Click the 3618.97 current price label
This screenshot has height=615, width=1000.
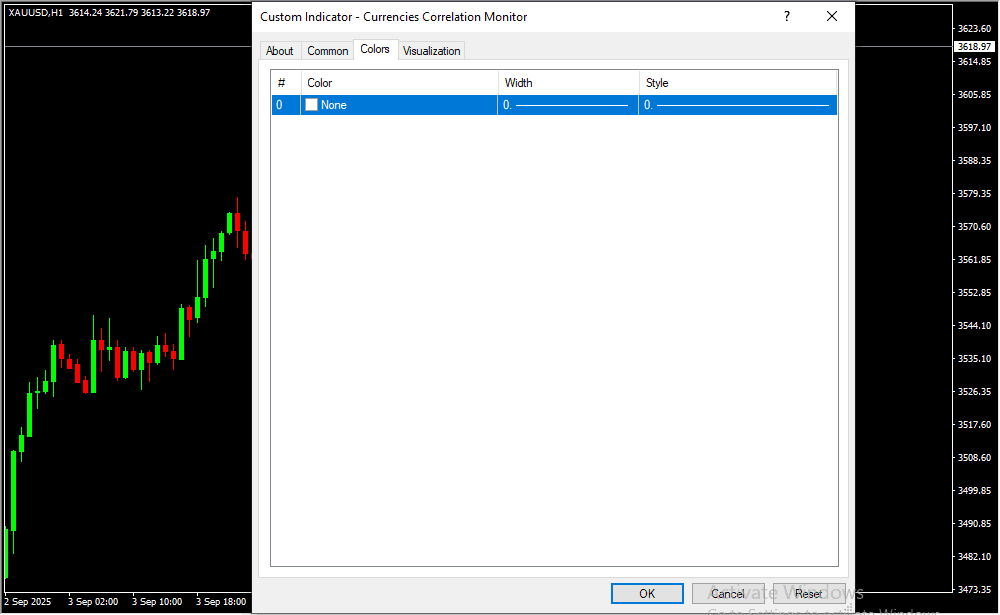974,47
